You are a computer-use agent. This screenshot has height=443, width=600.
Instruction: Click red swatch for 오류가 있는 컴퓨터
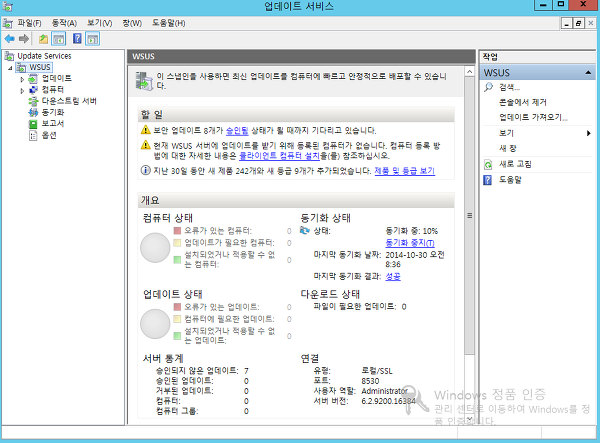coord(177,231)
